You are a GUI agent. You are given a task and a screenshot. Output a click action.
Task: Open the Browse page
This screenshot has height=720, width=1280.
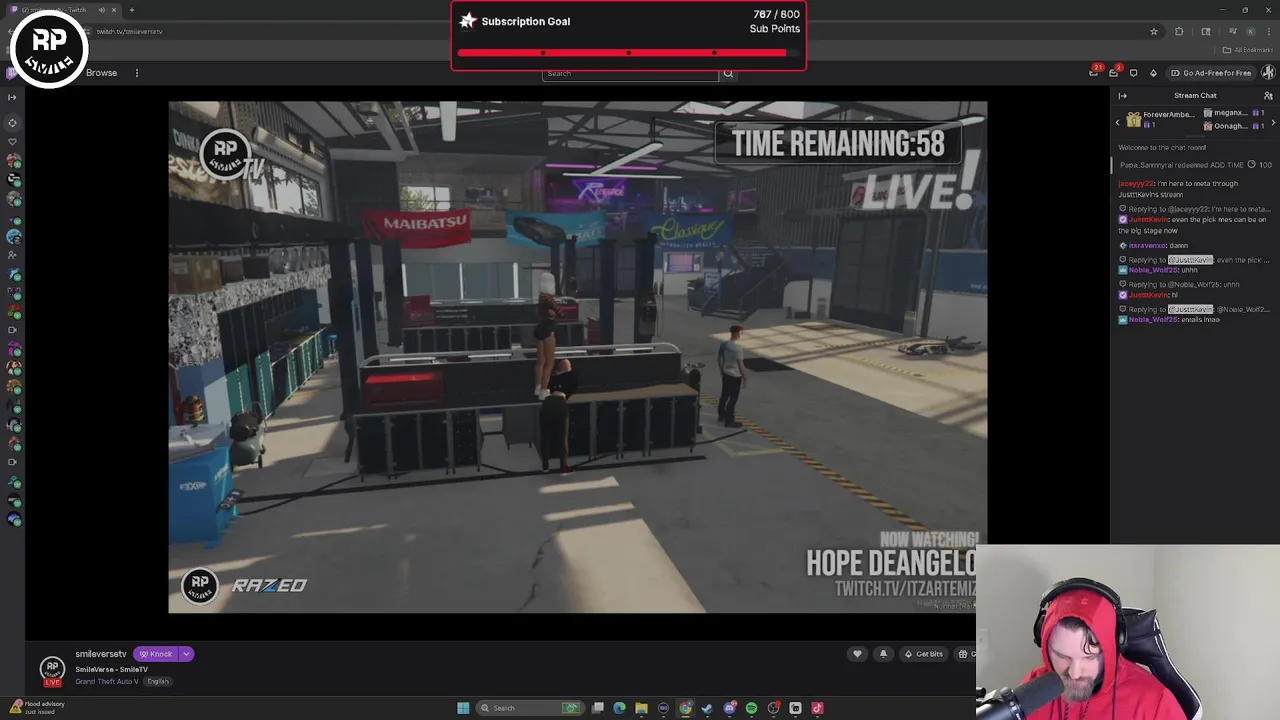[x=101, y=73]
